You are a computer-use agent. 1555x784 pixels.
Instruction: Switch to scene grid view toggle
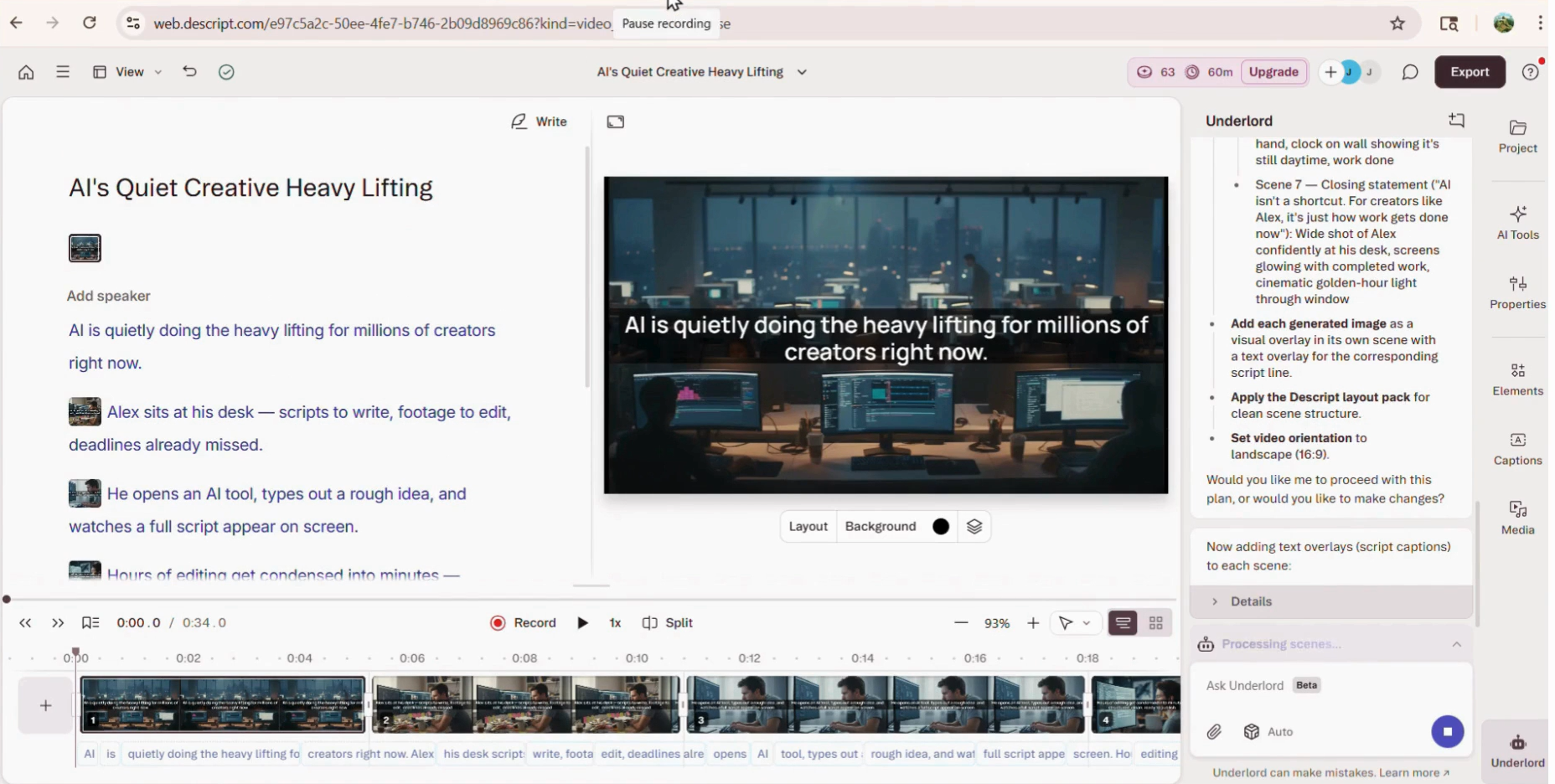(1156, 623)
